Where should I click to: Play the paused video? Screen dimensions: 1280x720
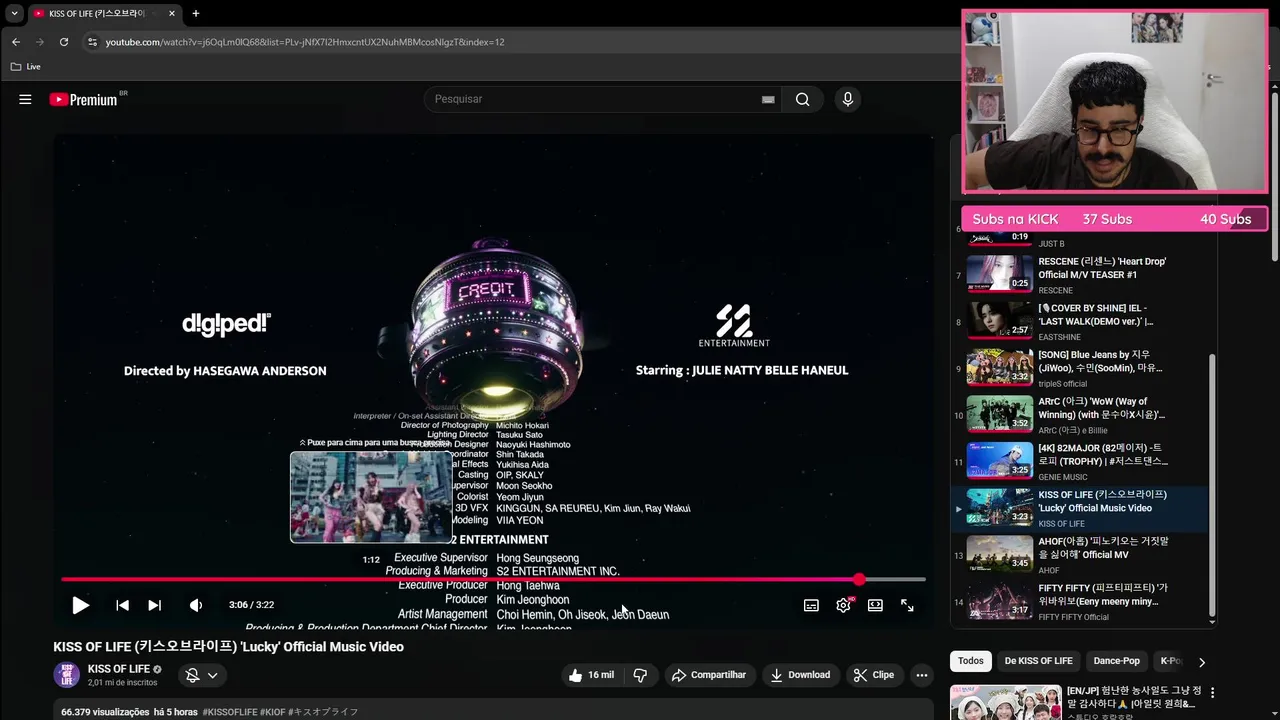click(80, 605)
